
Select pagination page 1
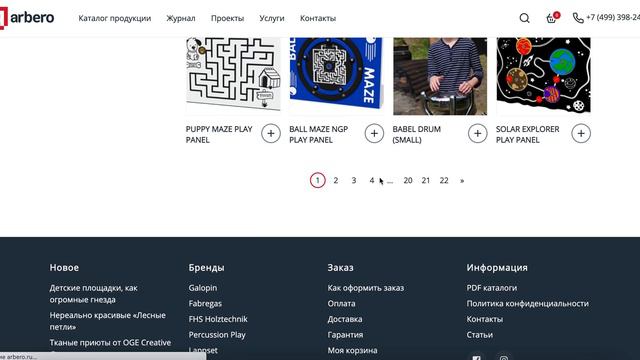(318, 180)
